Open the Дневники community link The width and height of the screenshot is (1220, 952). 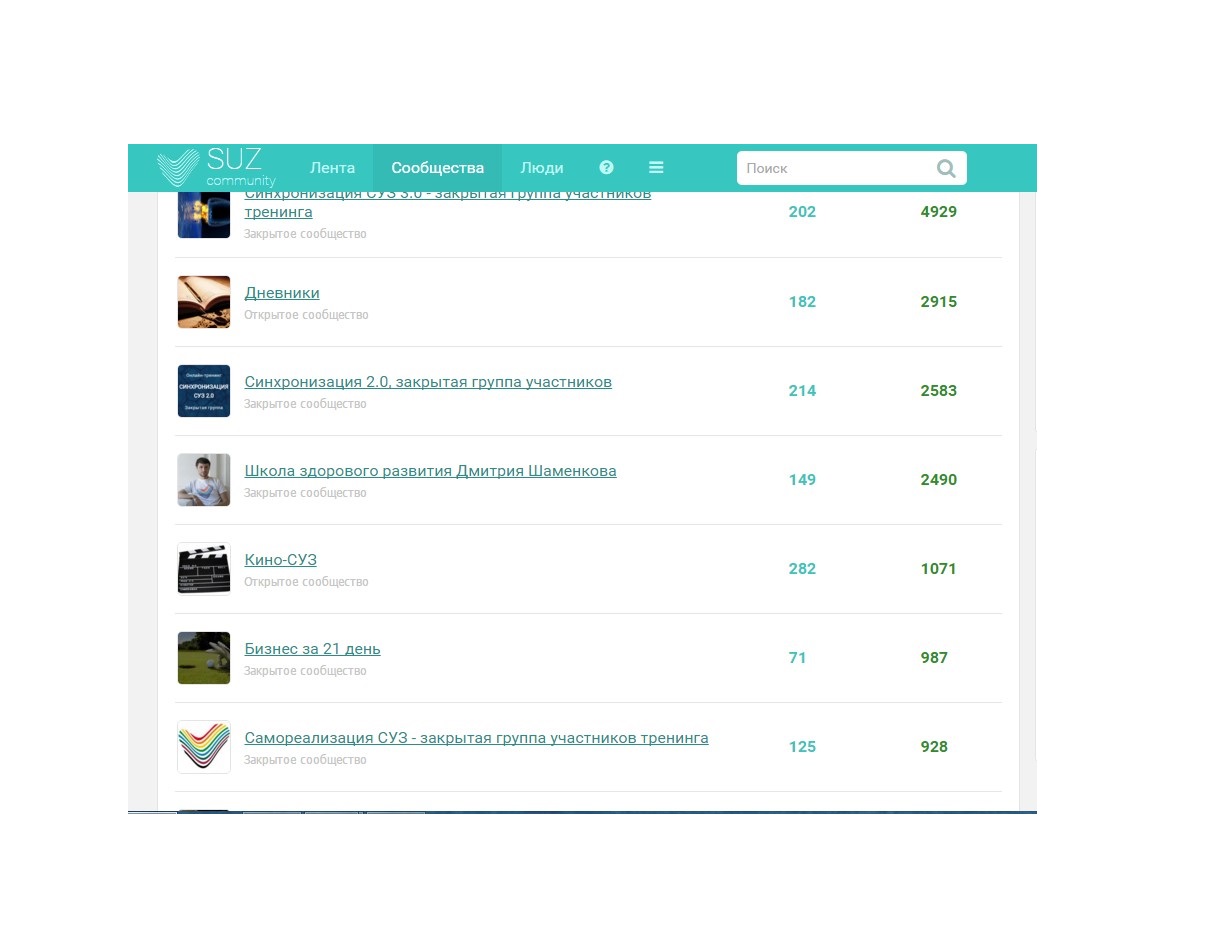(282, 293)
